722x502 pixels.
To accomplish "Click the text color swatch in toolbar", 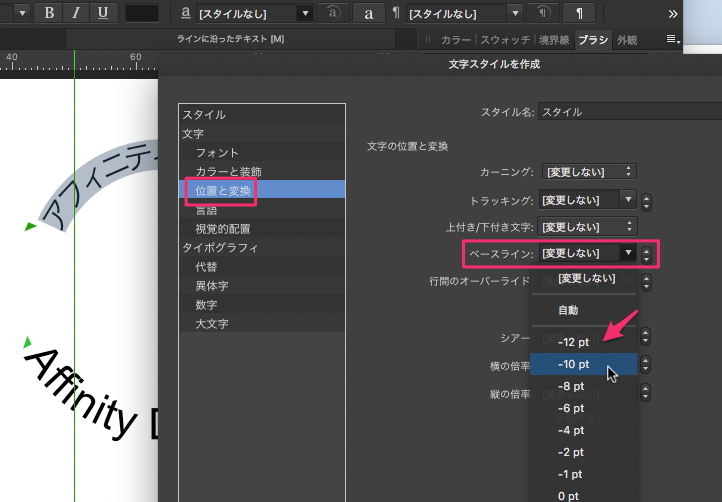I will [142, 13].
